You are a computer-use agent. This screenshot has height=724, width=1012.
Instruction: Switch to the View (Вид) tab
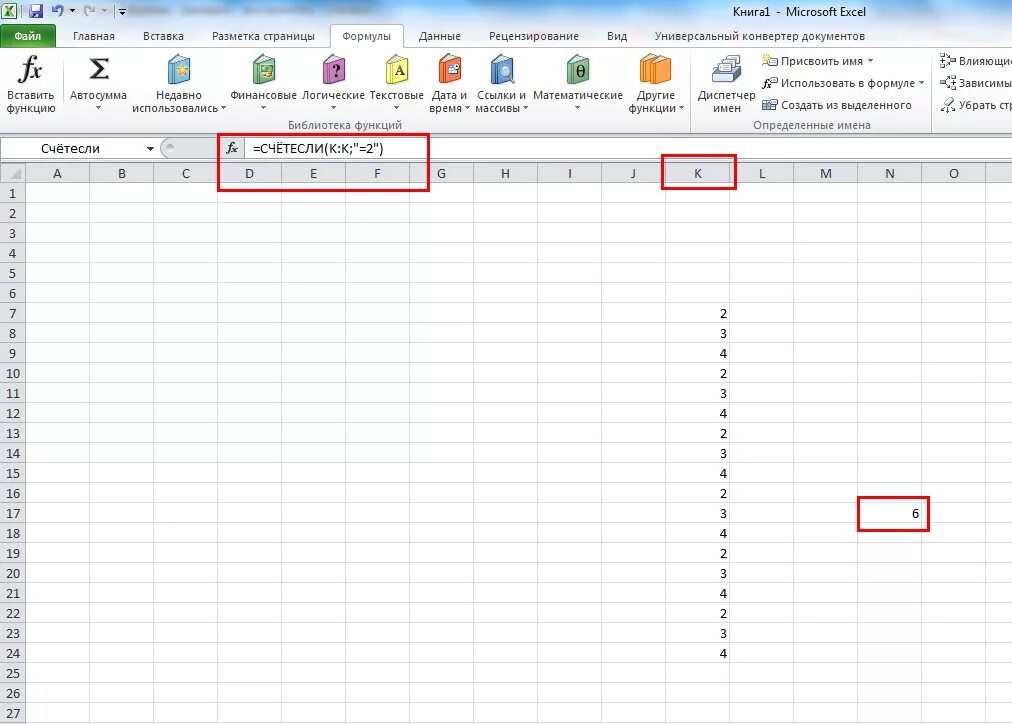(x=617, y=36)
